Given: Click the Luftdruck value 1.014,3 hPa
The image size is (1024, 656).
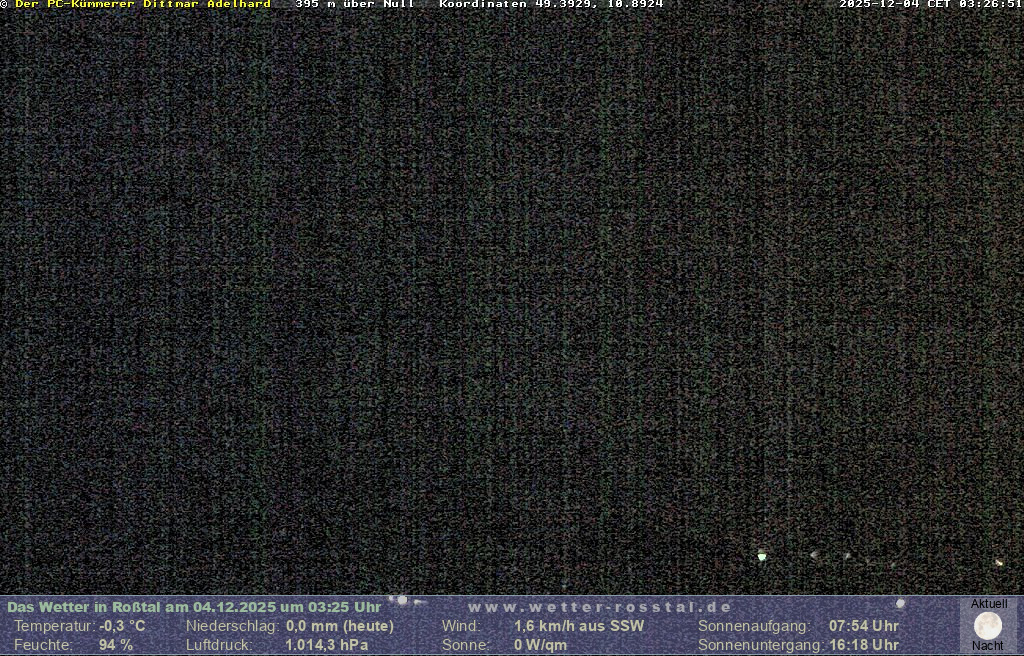Looking at the screenshot, I should click(x=327, y=645).
